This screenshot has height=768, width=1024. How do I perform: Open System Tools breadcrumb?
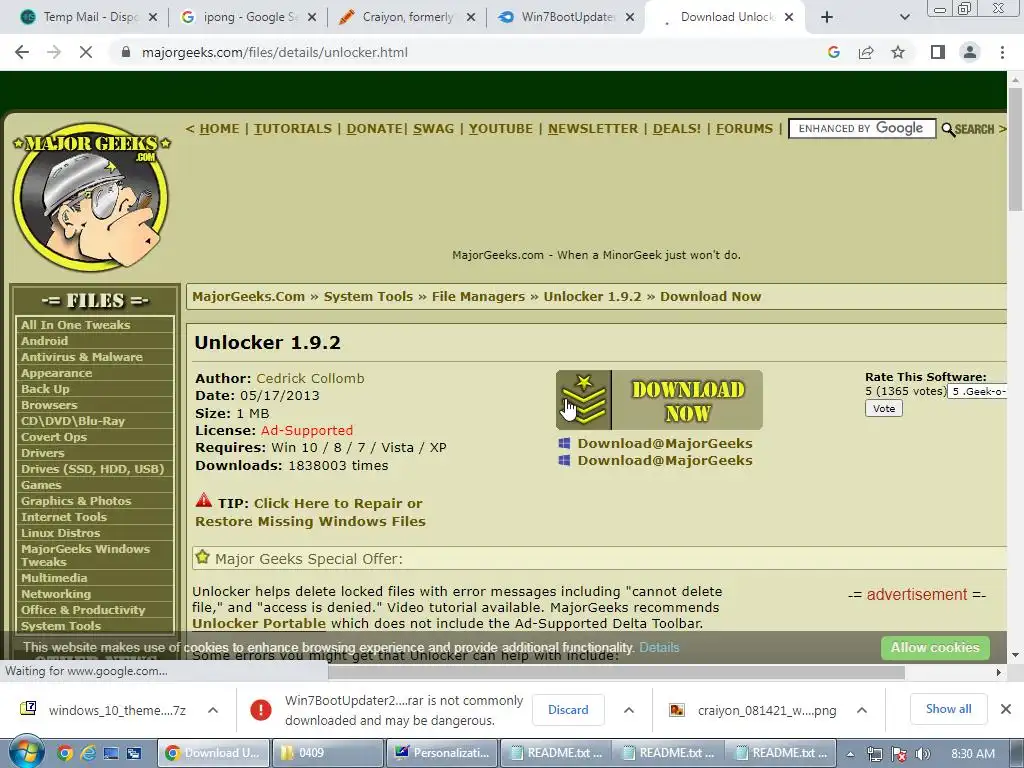(x=368, y=296)
